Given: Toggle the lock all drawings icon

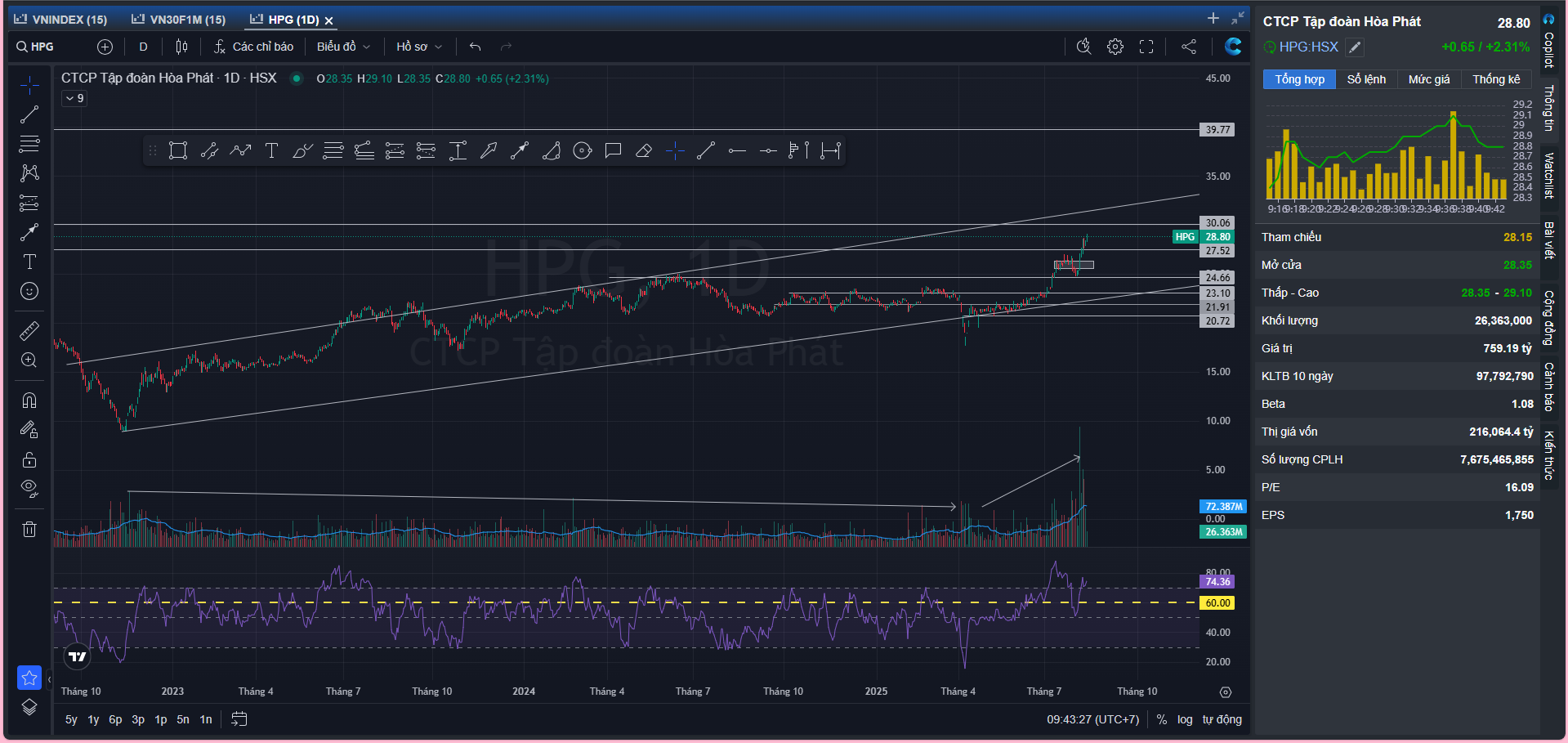Looking at the screenshot, I should pyautogui.click(x=29, y=459).
